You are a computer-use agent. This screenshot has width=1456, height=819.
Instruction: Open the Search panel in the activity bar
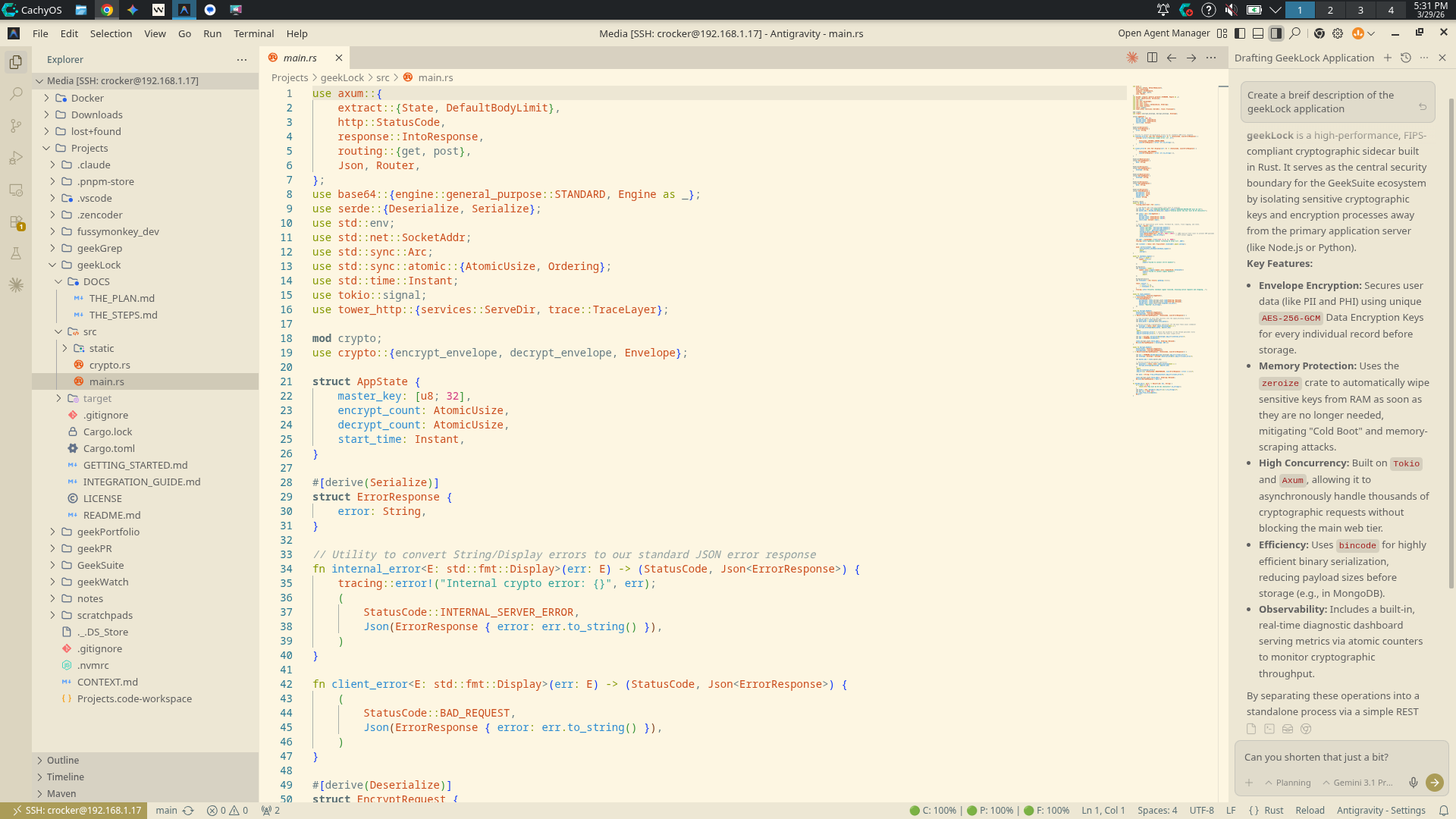pyautogui.click(x=16, y=94)
